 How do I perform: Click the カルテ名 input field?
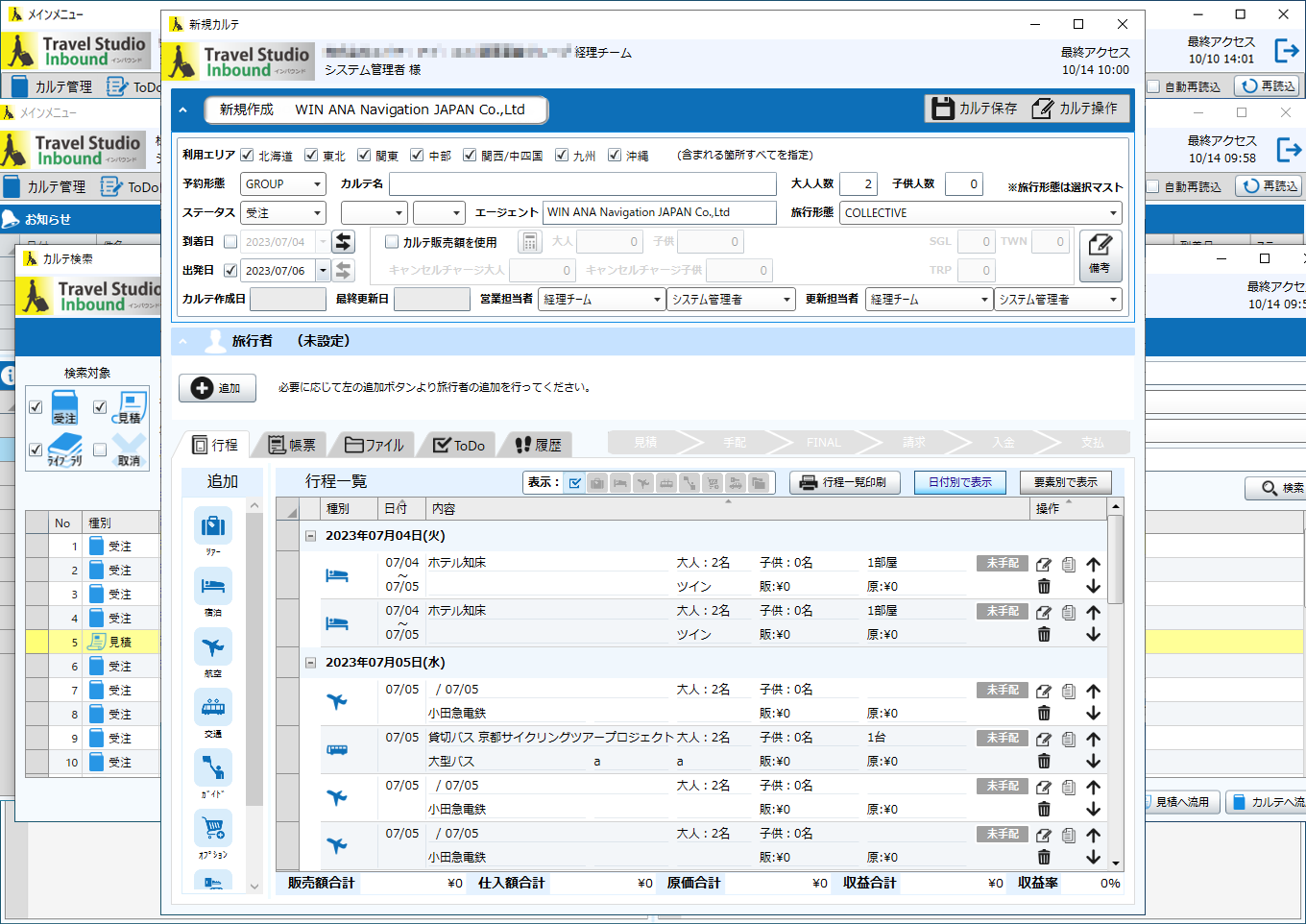click(x=583, y=184)
